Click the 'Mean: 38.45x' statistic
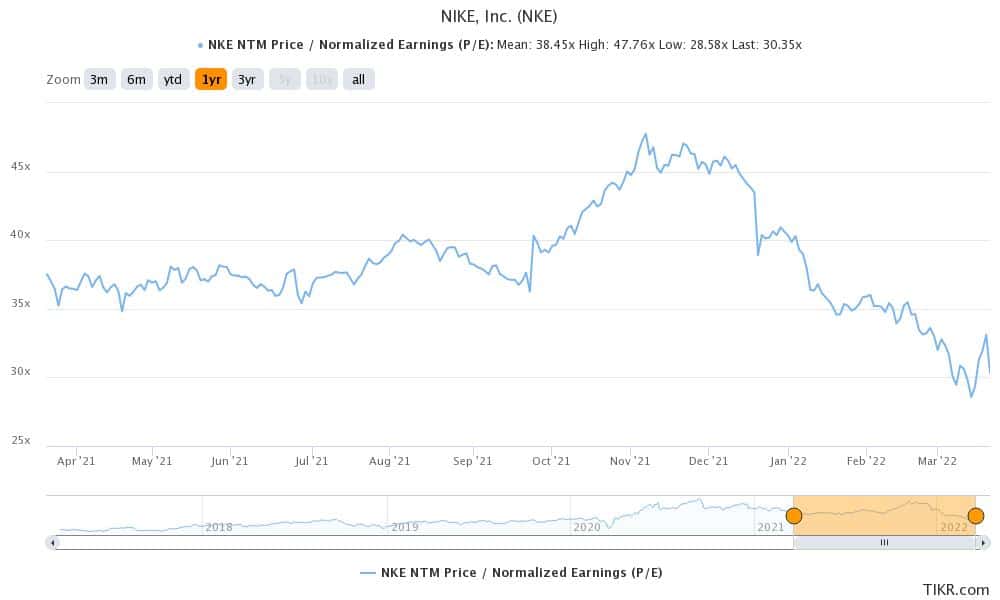The width and height of the screenshot is (1000, 600). 536,45
